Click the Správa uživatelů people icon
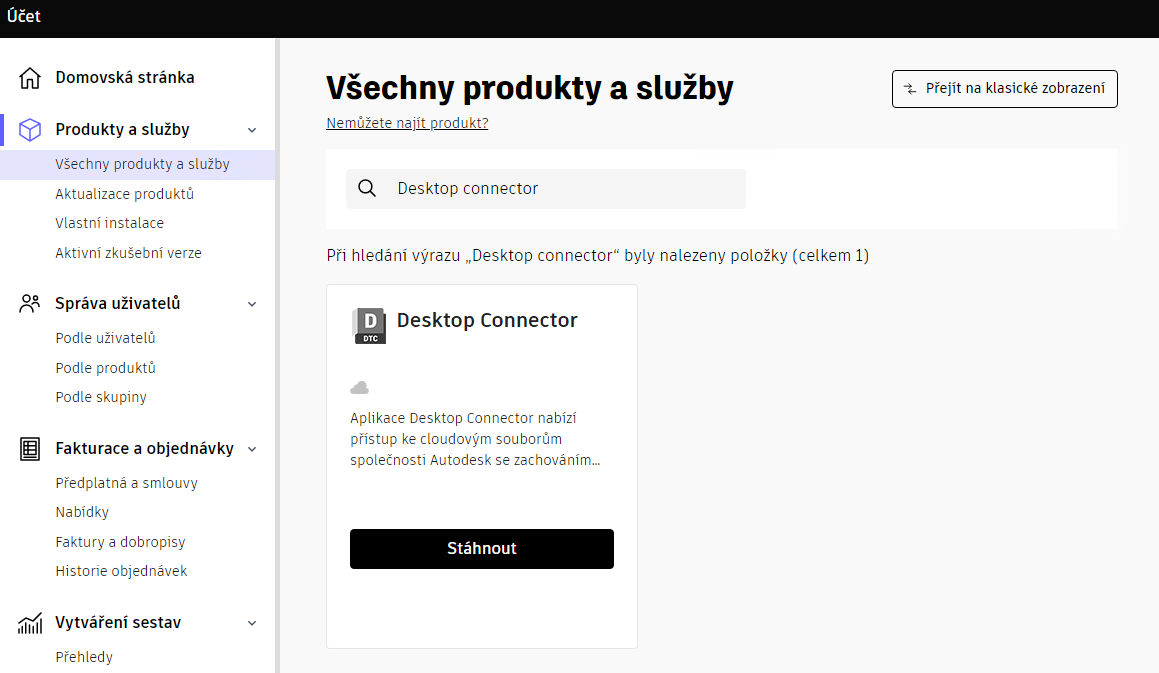Screen dimensions: 1159x673 tap(30, 304)
